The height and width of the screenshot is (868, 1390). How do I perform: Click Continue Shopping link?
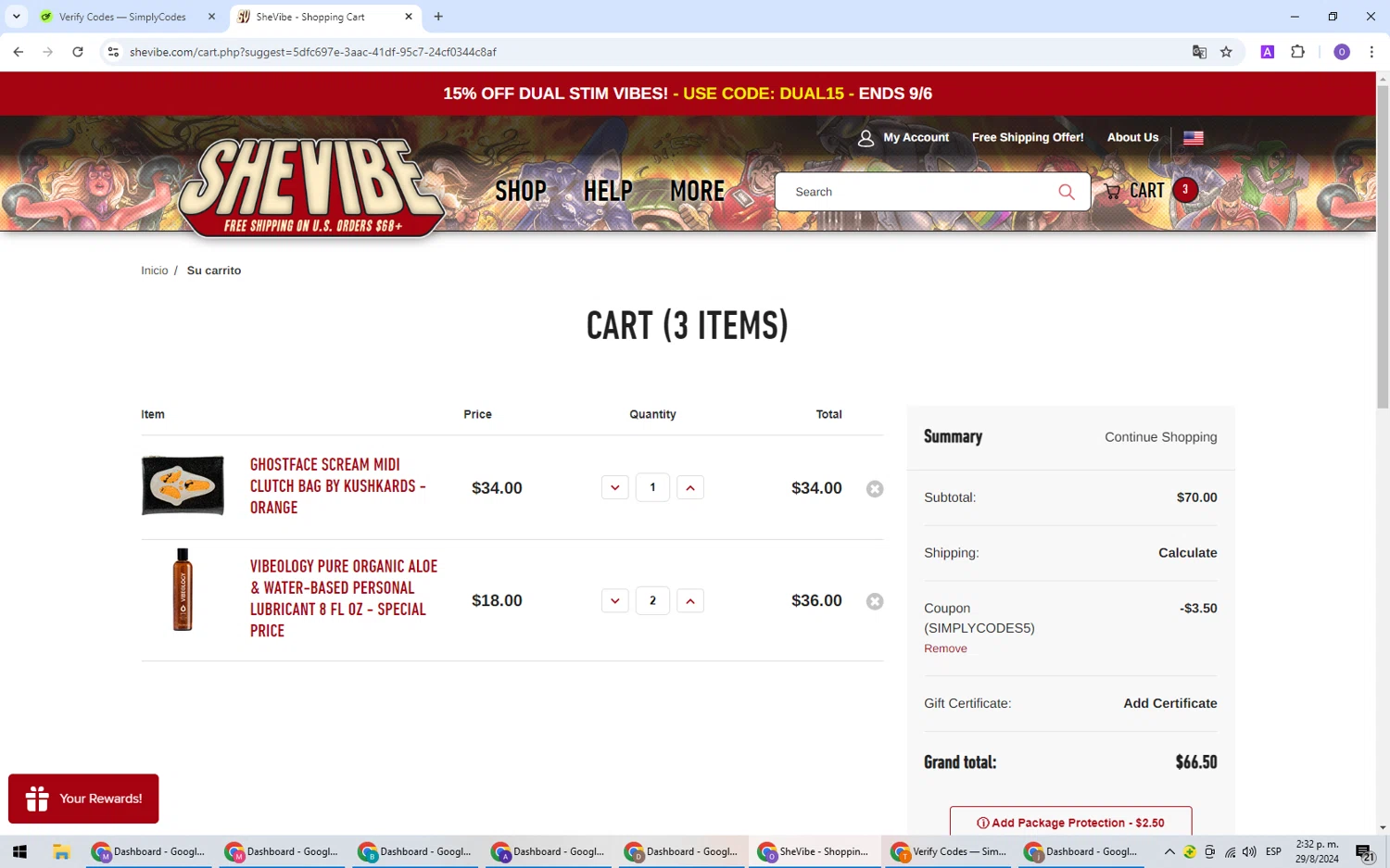[1161, 437]
